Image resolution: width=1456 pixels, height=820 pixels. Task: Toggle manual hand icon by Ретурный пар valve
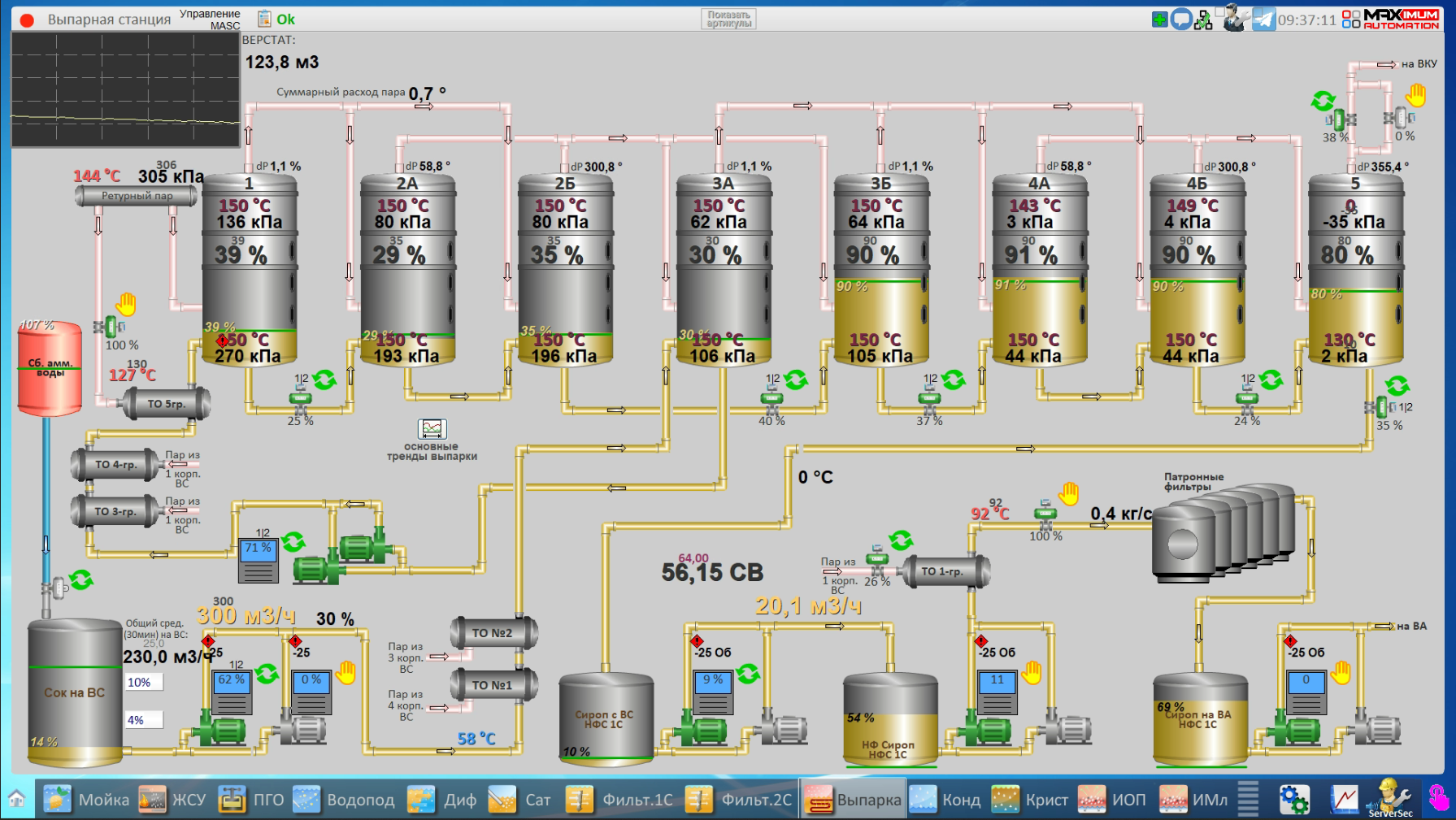point(126,304)
